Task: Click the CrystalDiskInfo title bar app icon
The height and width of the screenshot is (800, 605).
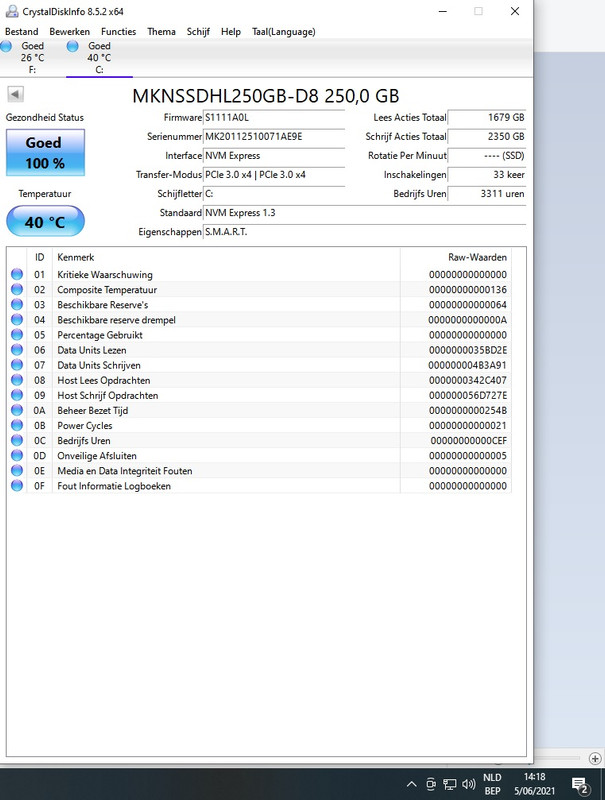Action: click(x=12, y=11)
